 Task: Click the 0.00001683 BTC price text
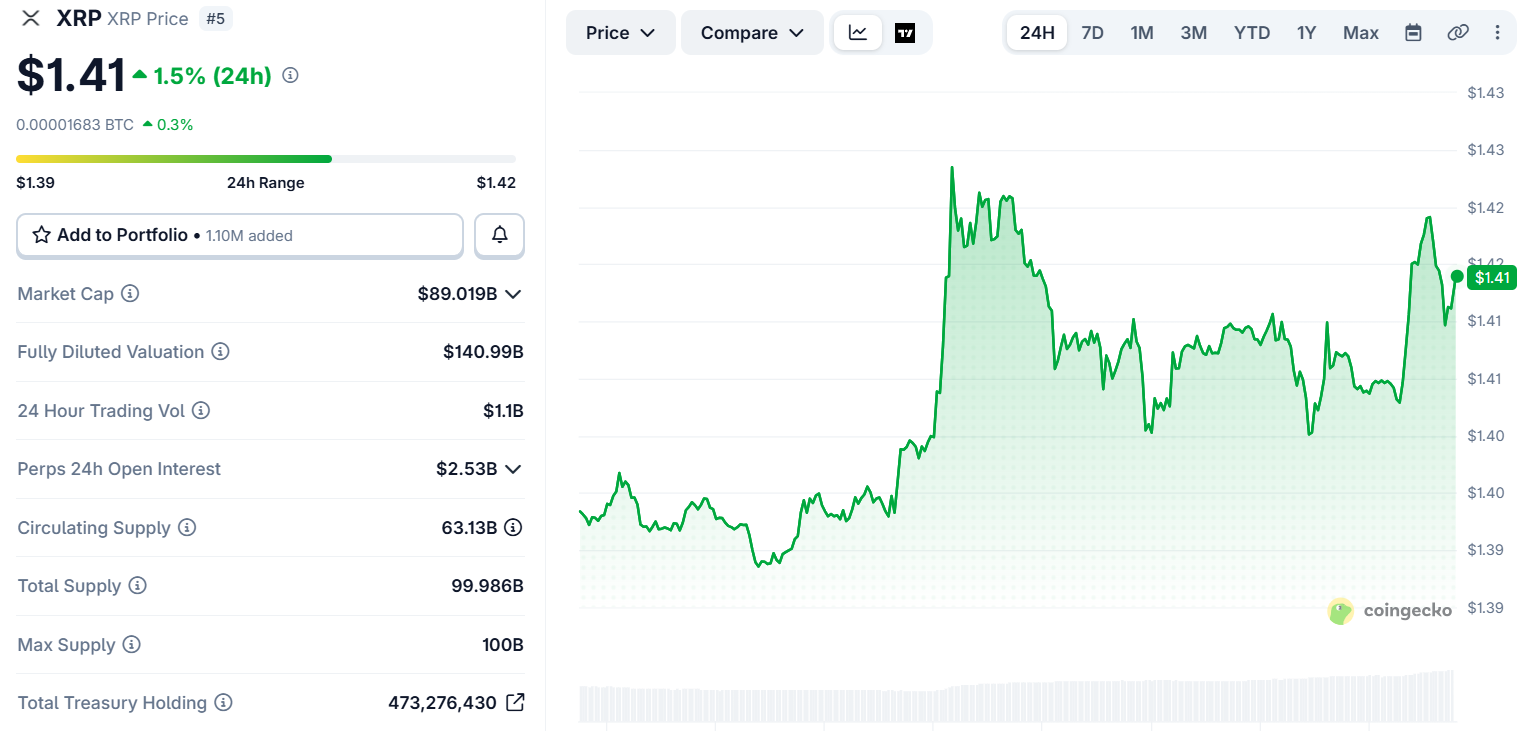(75, 125)
